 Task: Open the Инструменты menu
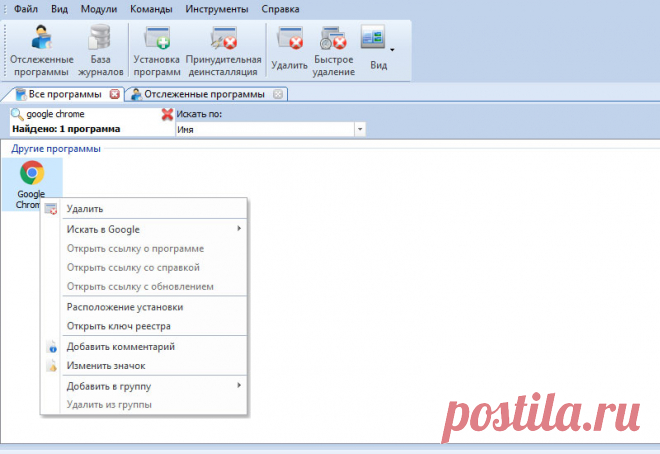[216, 9]
